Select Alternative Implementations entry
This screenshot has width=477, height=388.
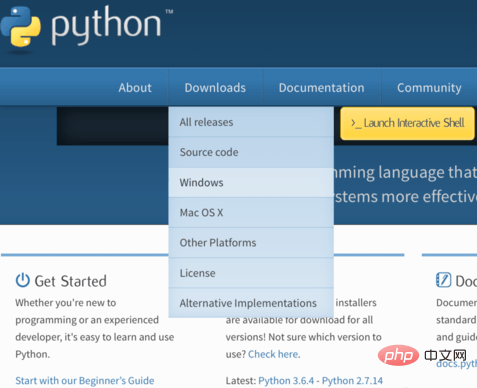[x=251, y=303]
